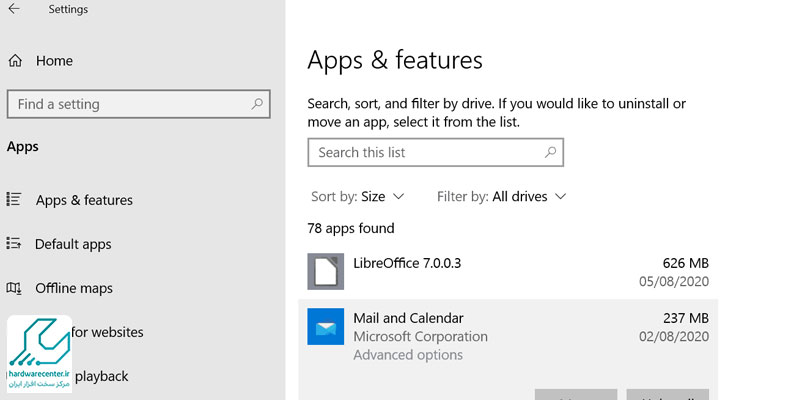Image resolution: width=800 pixels, height=400 pixels.
Task: Click the magnifier in Find a setting
Action: (x=257, y=104)
